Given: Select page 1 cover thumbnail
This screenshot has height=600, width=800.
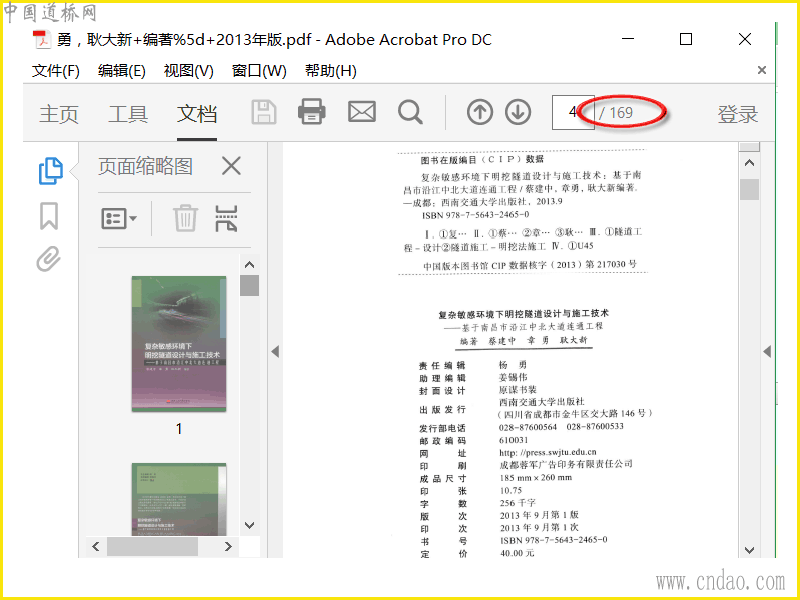Looking at the screenshot, I should coord(179,343).
